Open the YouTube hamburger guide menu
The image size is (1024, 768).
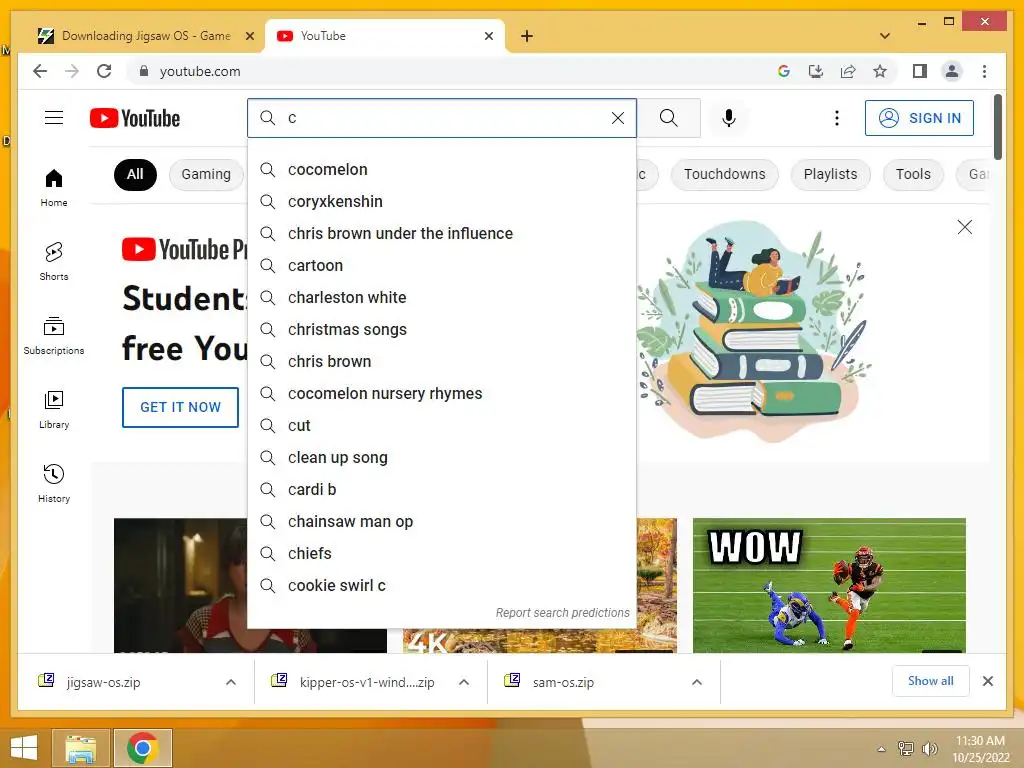(x=54, y=118)
